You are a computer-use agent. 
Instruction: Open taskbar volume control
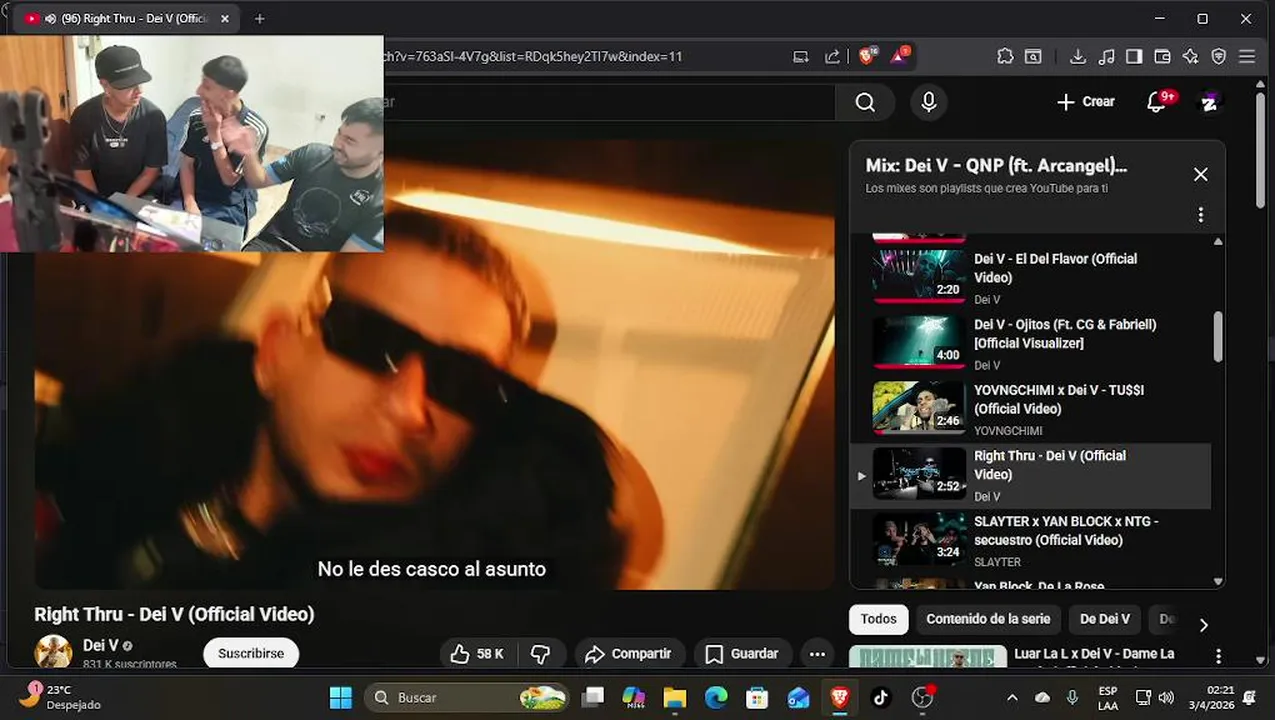pyautogui.click(x=1166, y=697)
